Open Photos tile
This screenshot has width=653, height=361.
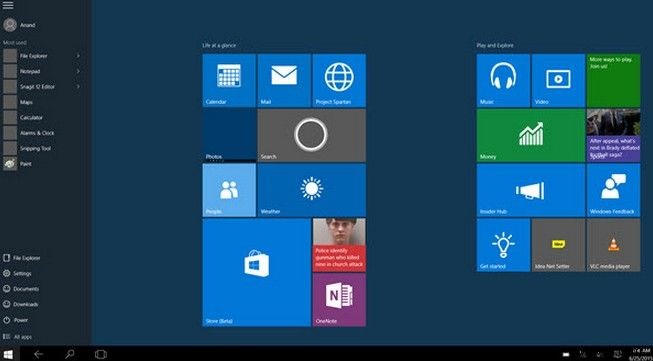[229, 135]
